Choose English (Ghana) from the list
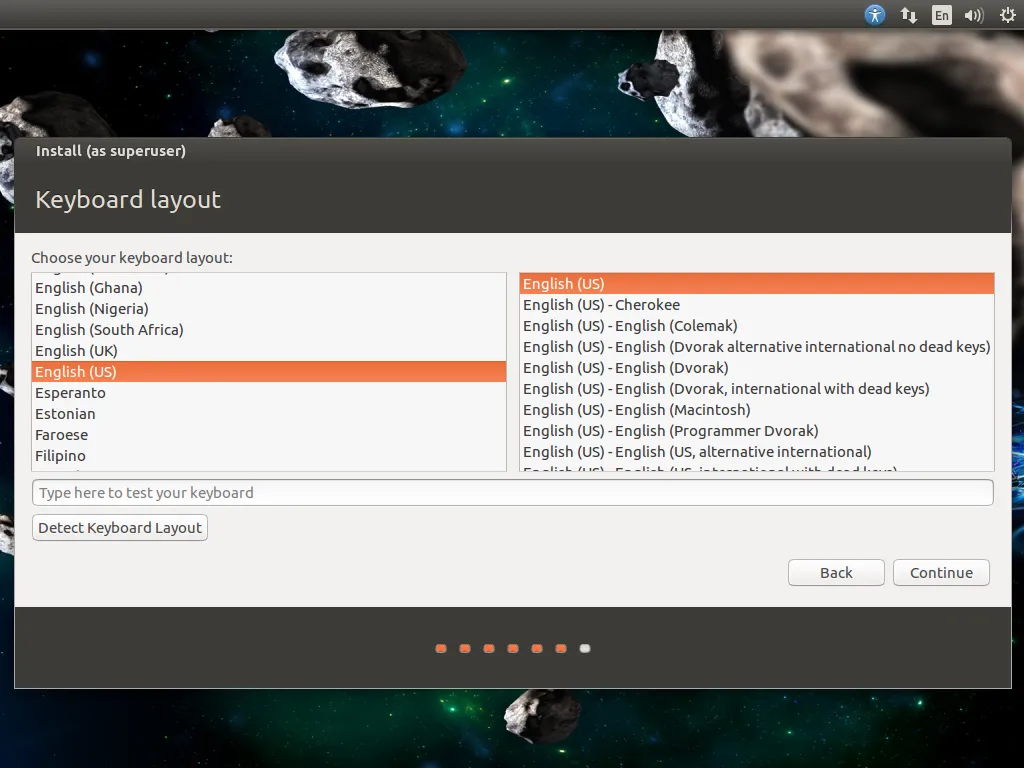The width and height of the screenshot is (1024, 768). 88,288
